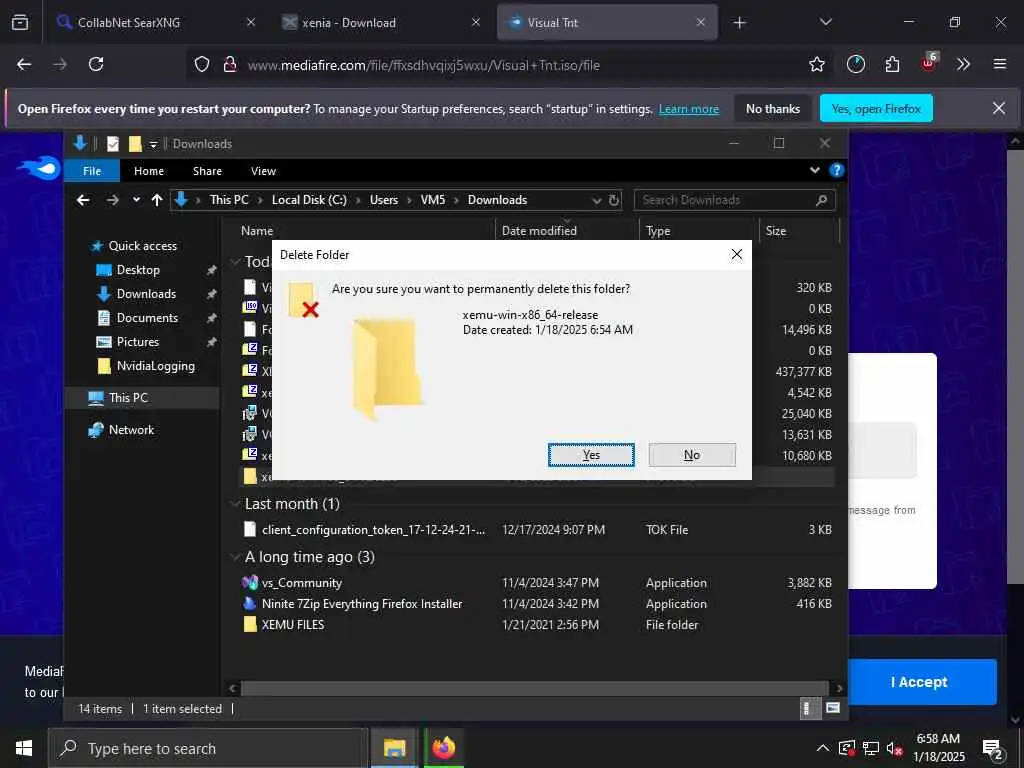Viewport: 1024px width, 768px height.
Task: Reload the MediaFire page
Action: point(96,65)
